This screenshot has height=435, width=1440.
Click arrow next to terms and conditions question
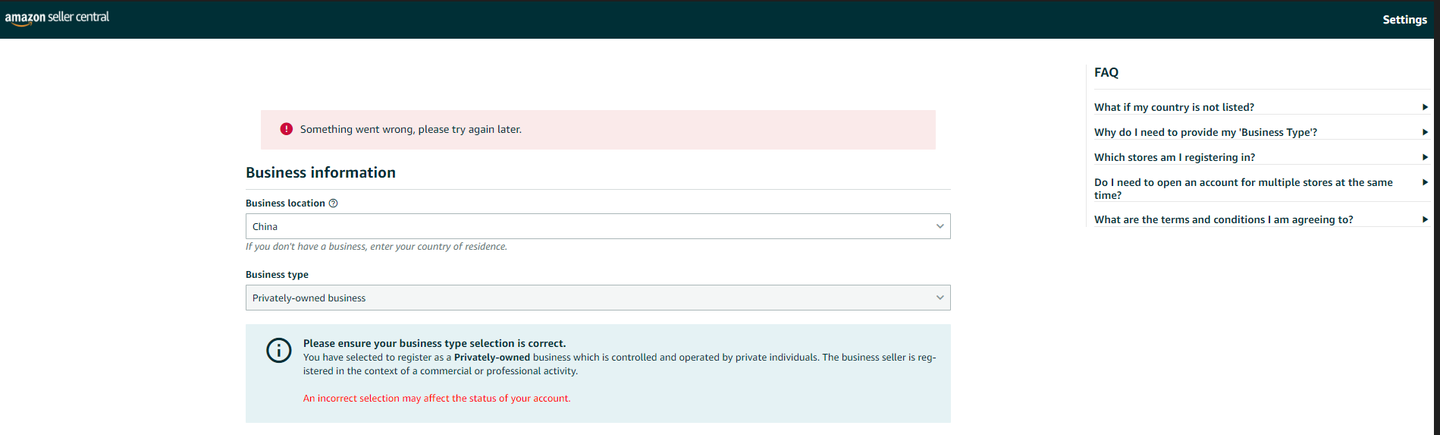click(1424, 219)
